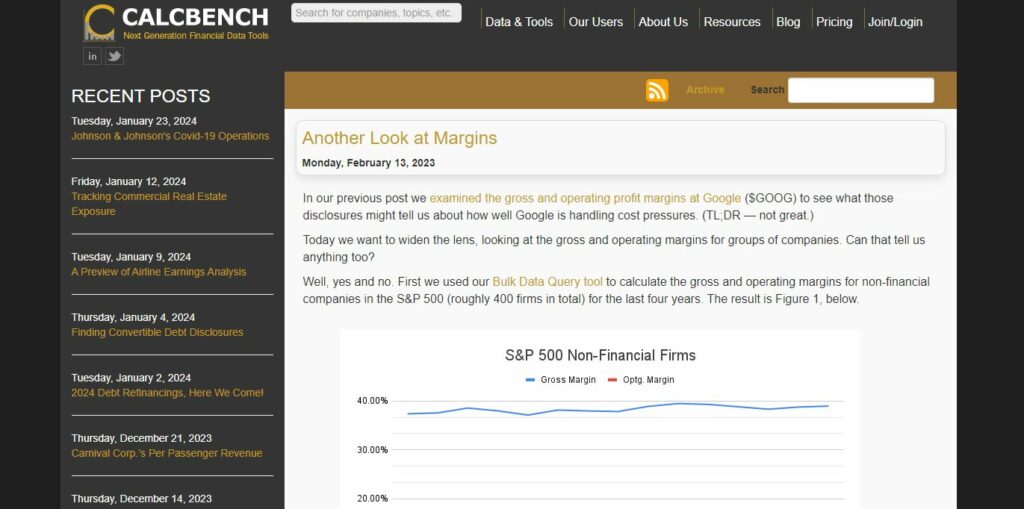This screenshot has height=509, width=1024.
Task: Open the About Us menu
Action: [663, 22]
